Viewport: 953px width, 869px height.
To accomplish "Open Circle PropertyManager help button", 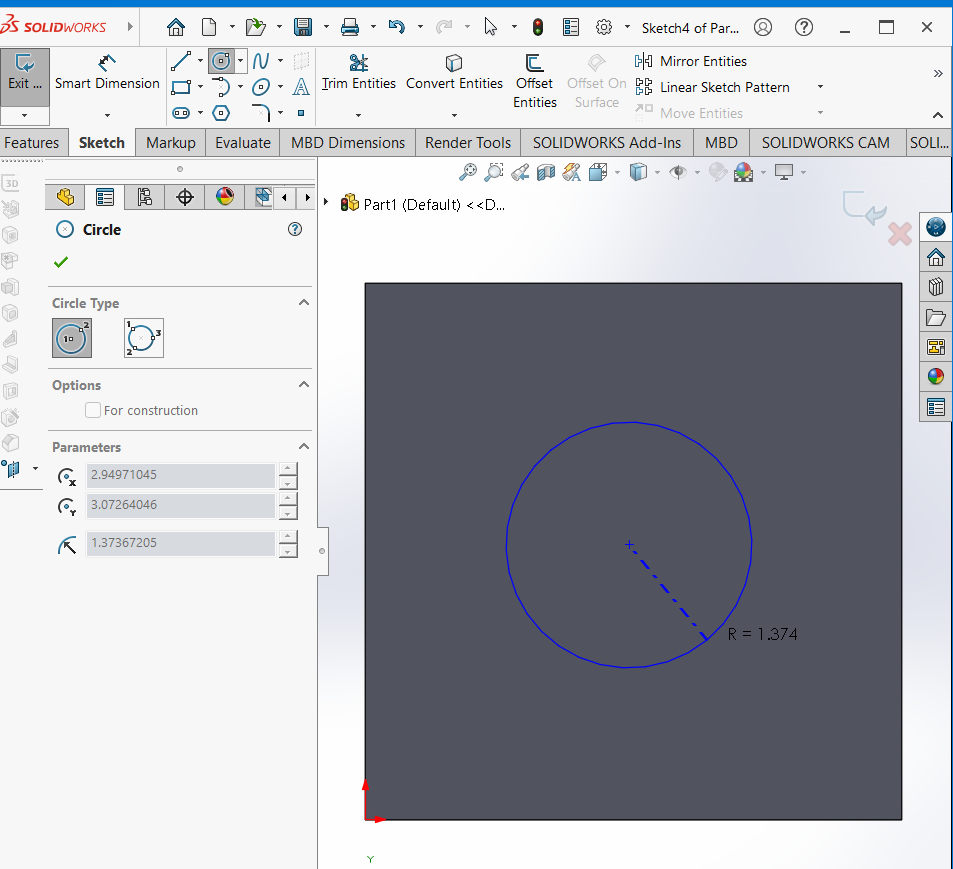I will 295,229.
